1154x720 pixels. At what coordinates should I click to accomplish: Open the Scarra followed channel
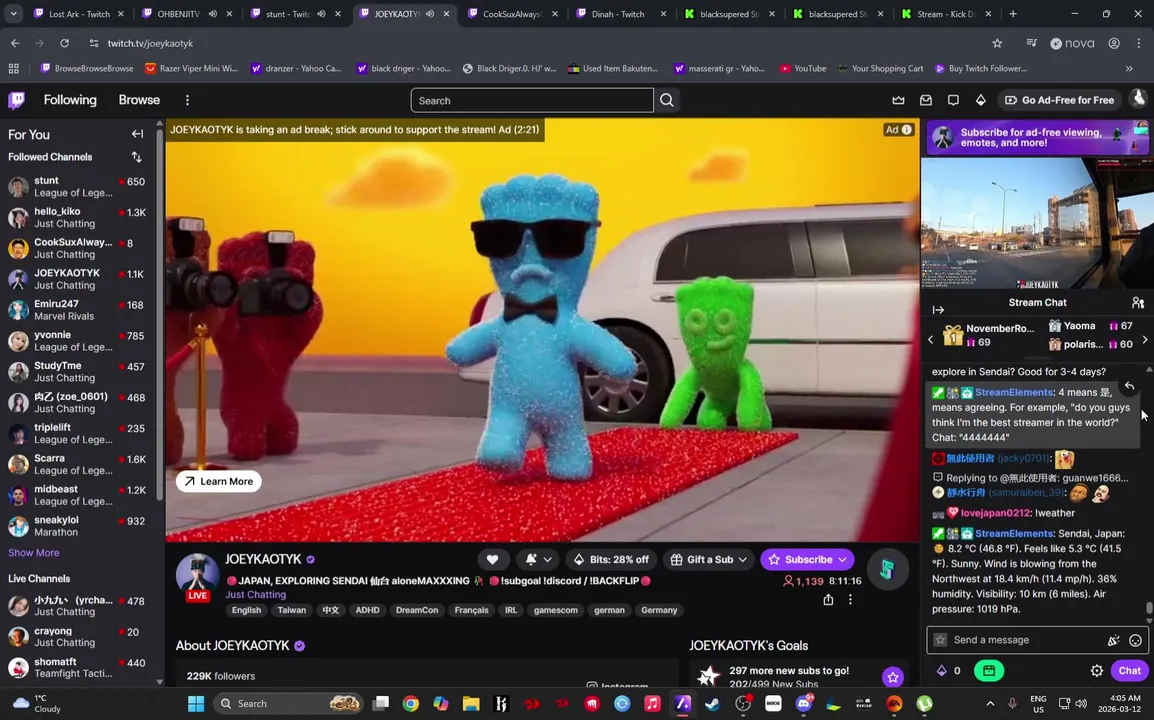pyautogui.click(x=77, y=465)
